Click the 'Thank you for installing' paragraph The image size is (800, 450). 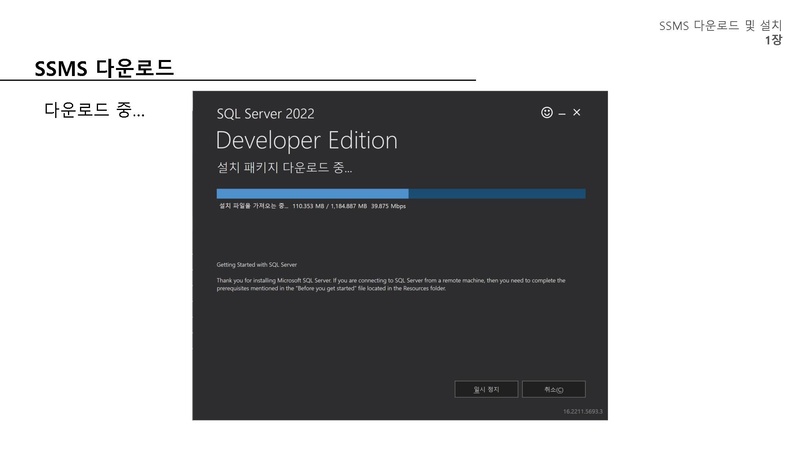click(390, 285)
